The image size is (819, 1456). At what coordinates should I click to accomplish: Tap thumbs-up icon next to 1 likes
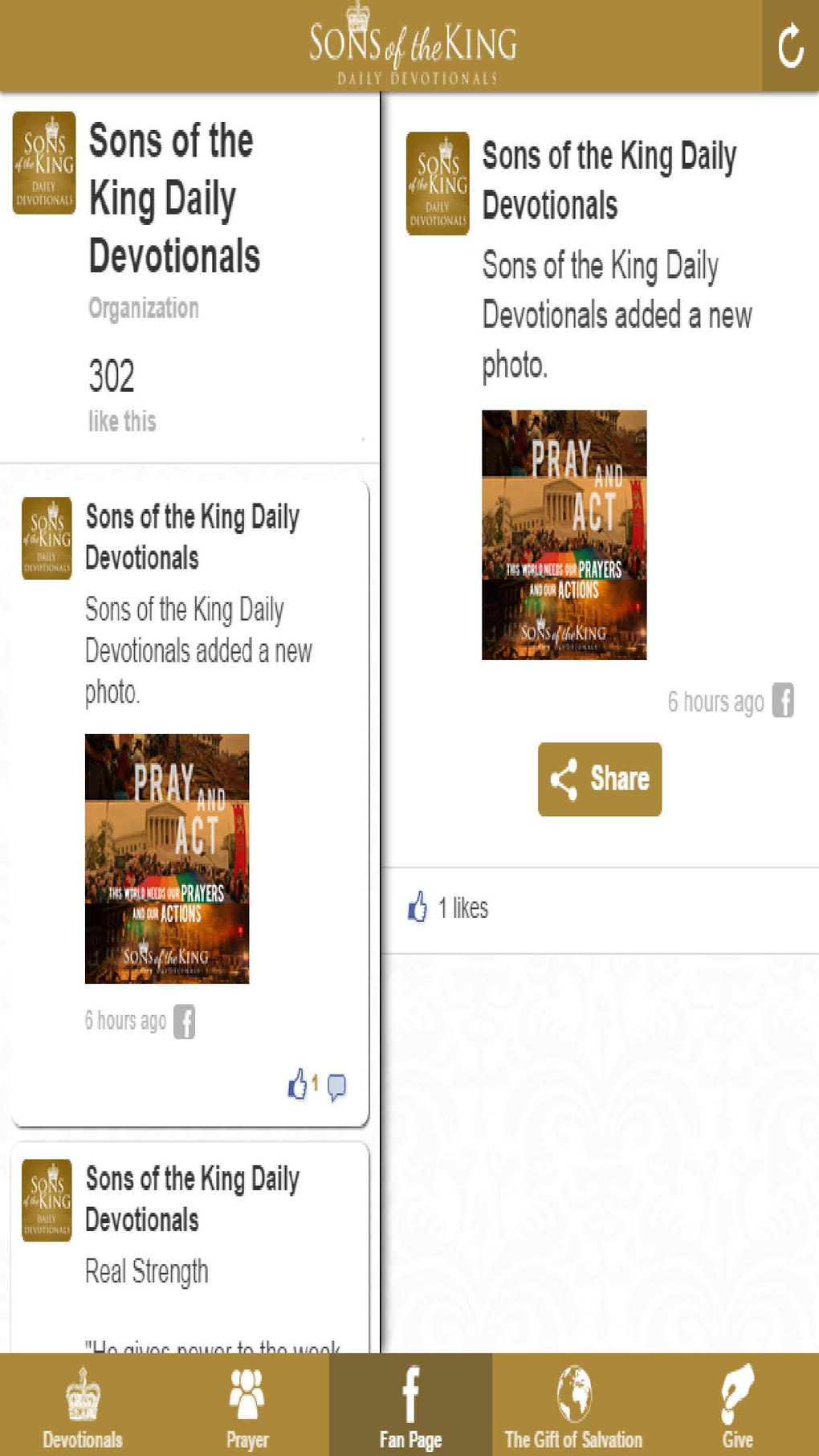click(418, 907)
